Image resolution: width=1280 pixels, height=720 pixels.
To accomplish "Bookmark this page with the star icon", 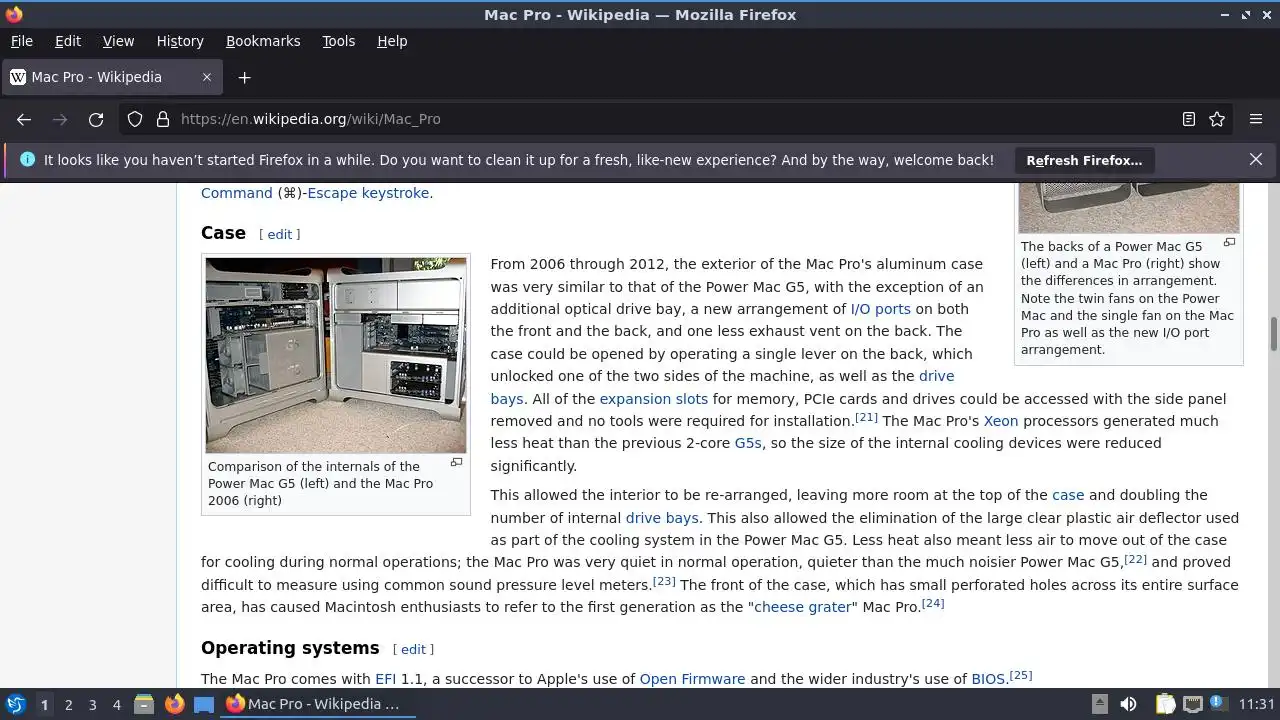I will click(1217, 119).
